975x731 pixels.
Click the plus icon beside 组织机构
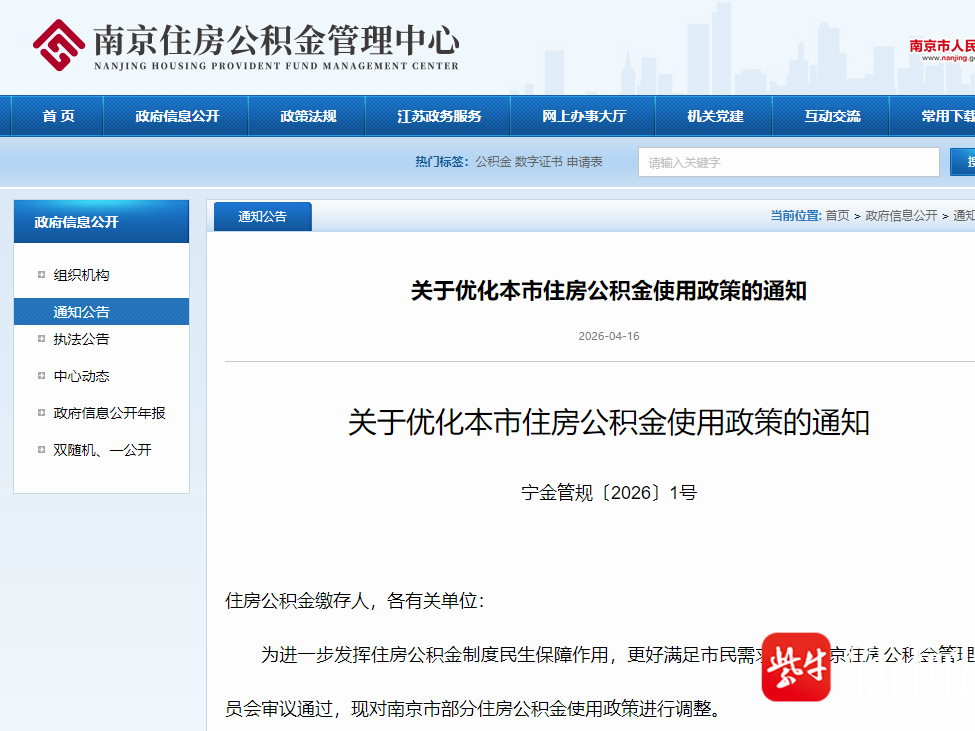click(x=41, y=275)
